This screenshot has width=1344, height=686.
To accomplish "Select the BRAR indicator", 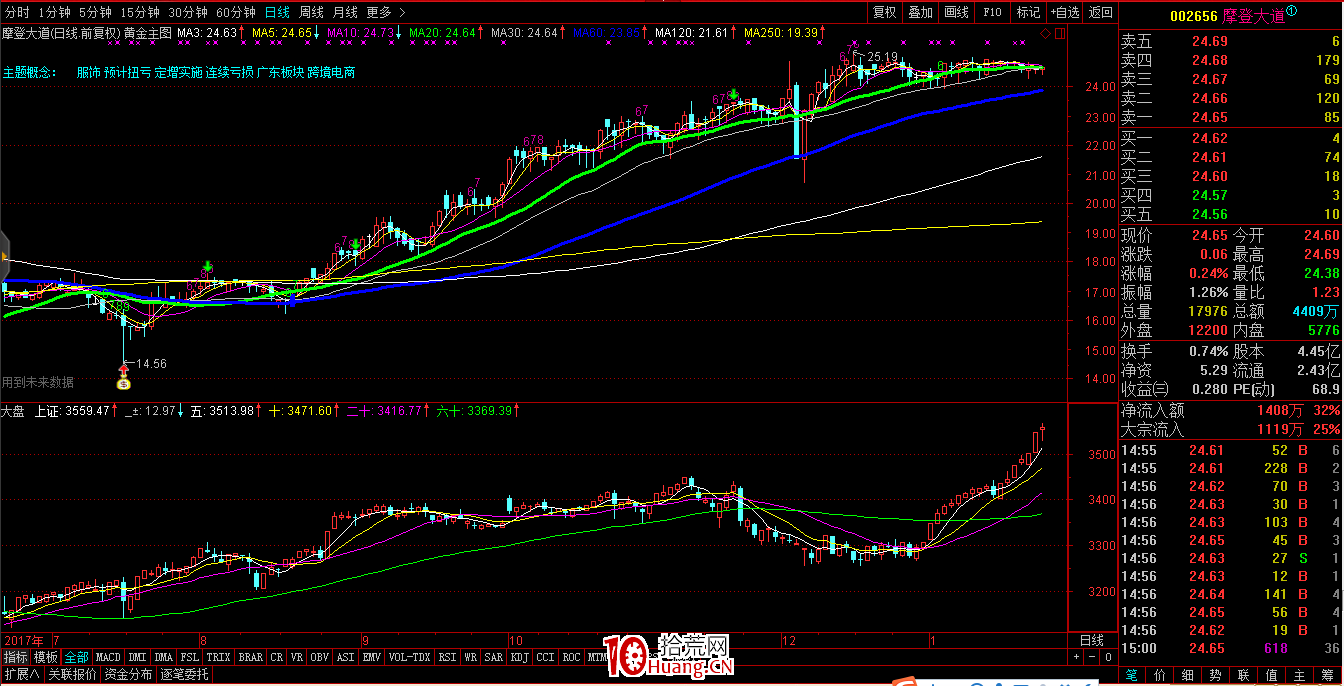I will point(251,657).
